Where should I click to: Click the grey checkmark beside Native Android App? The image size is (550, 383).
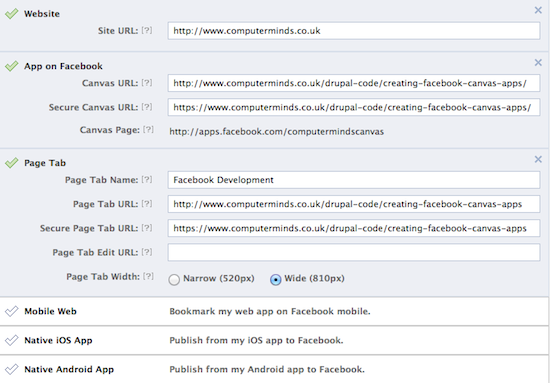12,369
